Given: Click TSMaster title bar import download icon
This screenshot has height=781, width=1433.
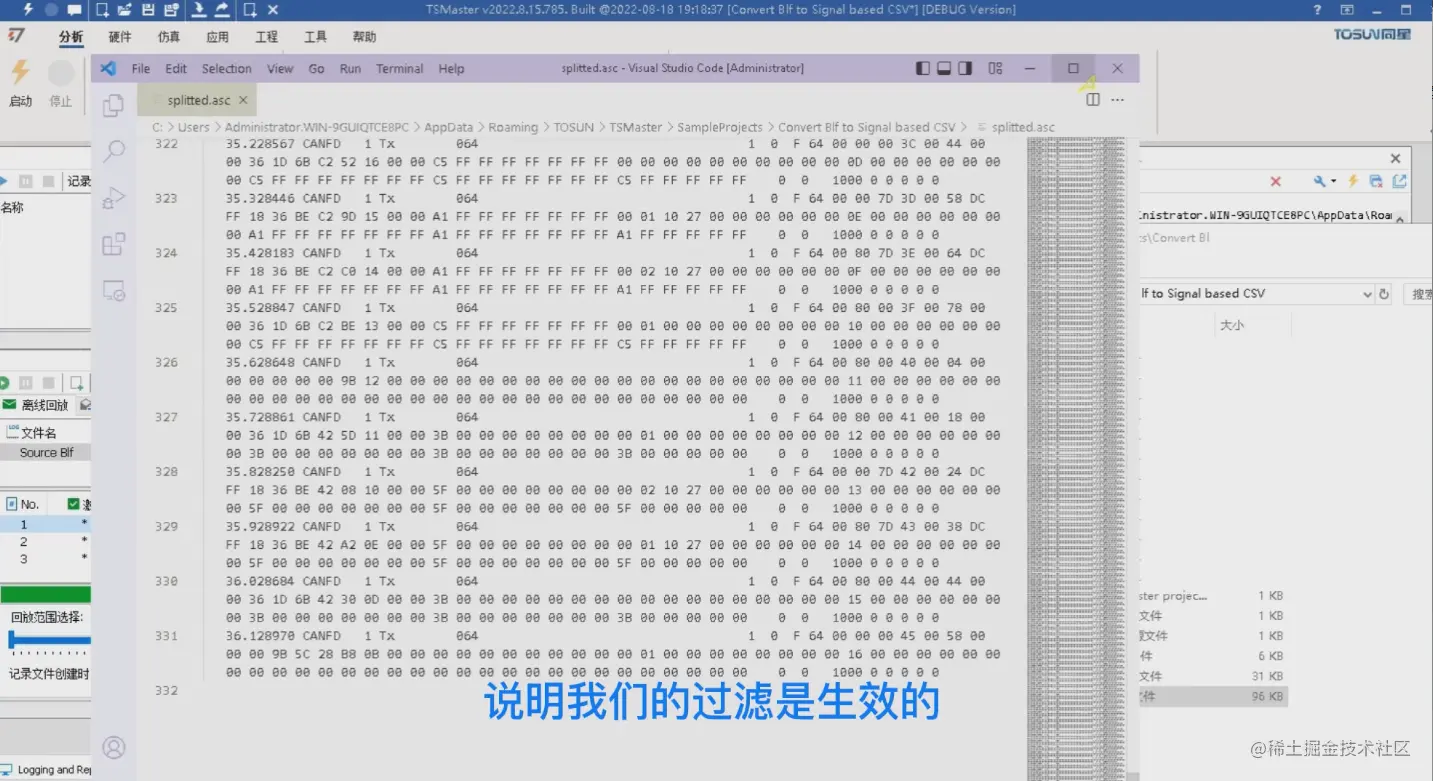Looking at the screenshot, I should (199, 10).
